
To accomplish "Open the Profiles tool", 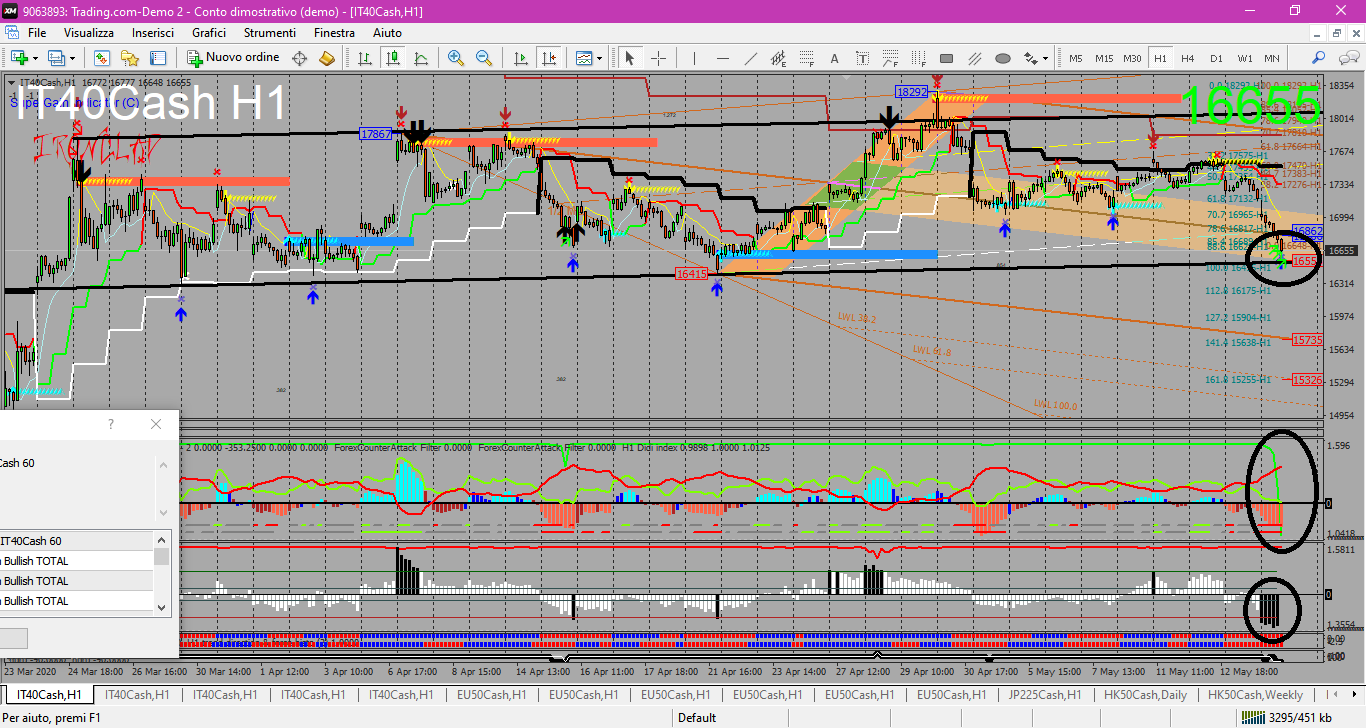I will click(x=58, y=58).
